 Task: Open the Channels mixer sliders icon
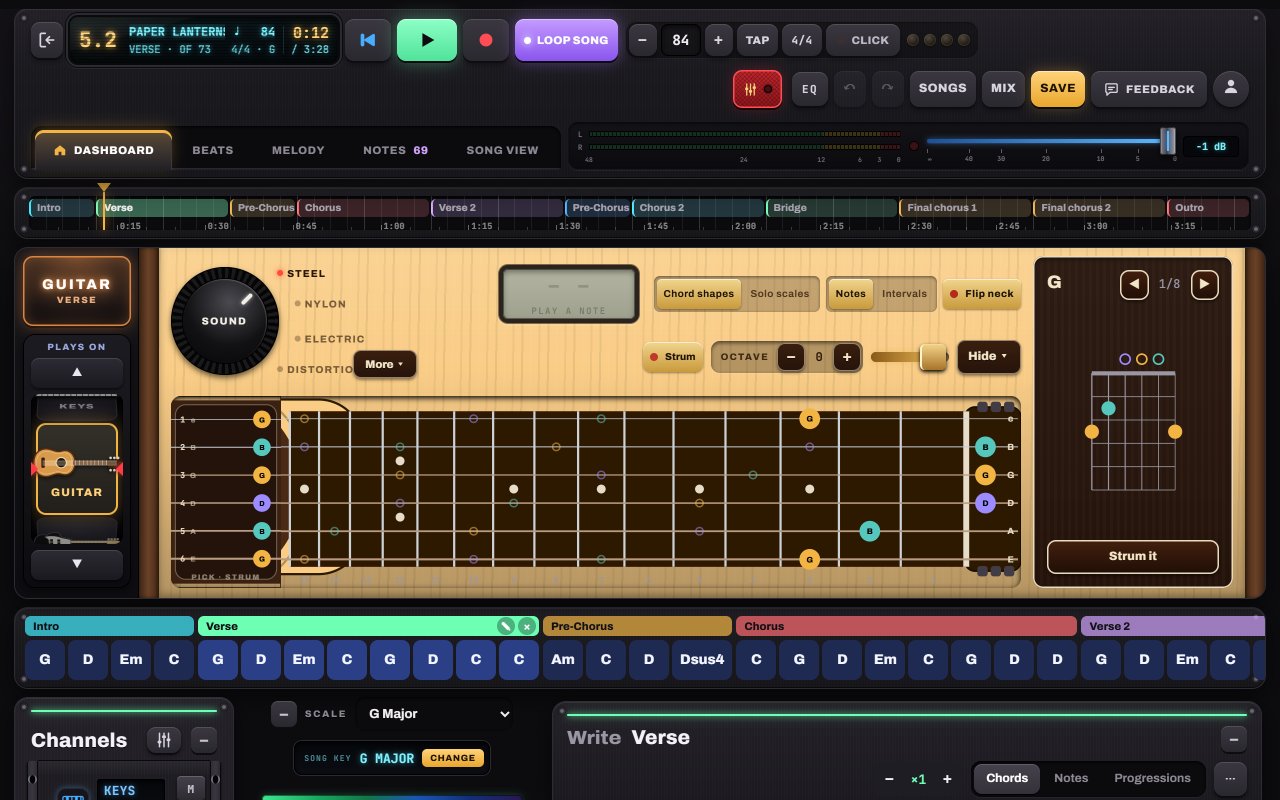(164, 740)
